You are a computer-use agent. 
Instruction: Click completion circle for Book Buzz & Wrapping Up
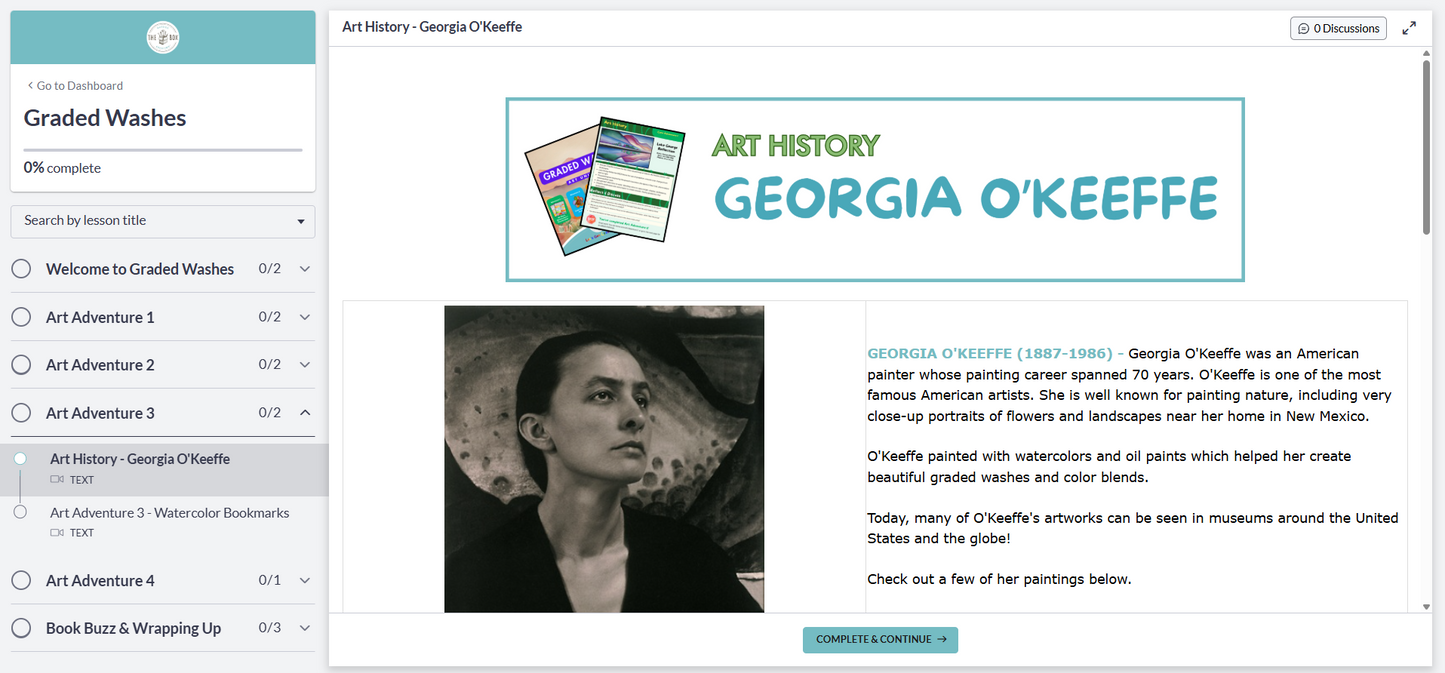(x=21, y=627)
